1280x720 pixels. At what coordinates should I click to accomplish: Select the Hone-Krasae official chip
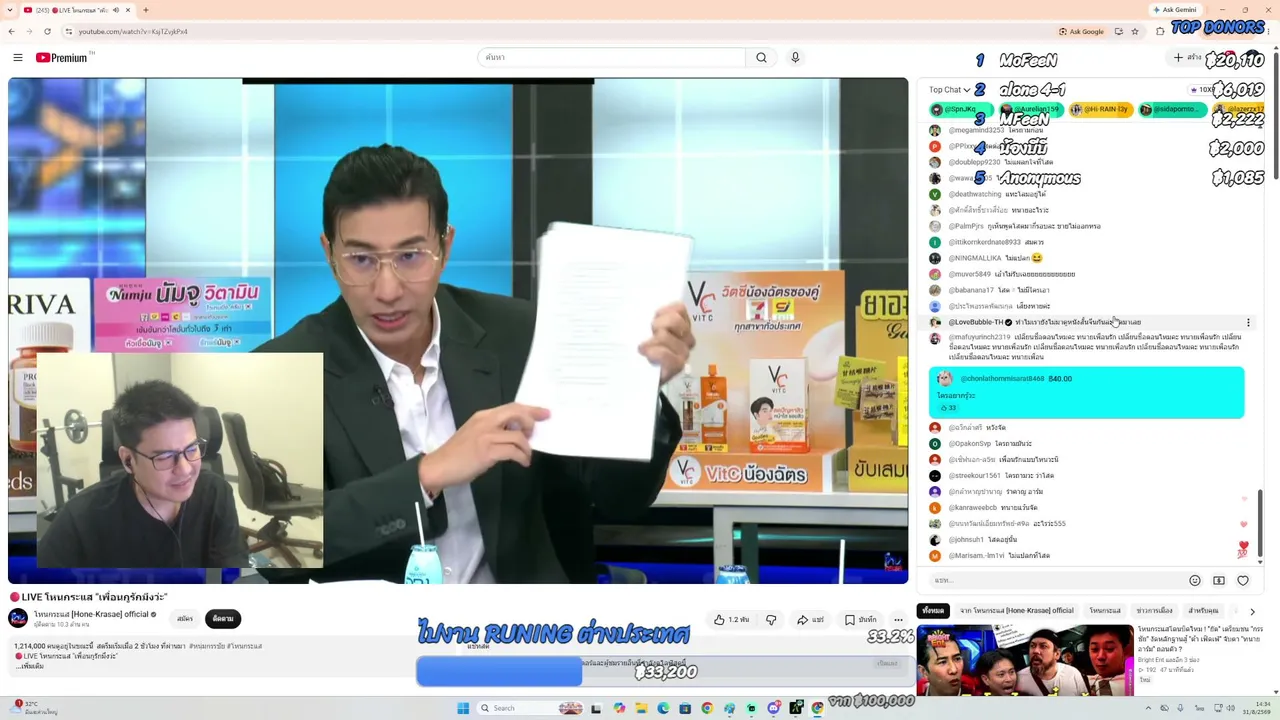tap(1017, 611)
